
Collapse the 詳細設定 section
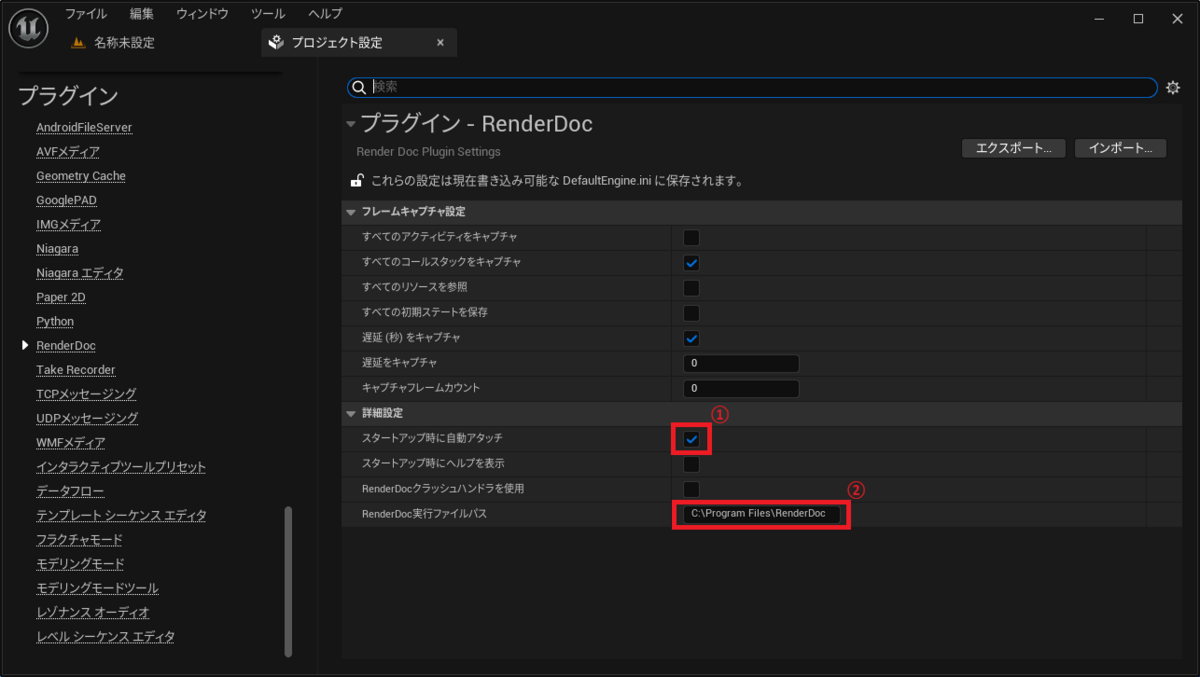click(x=352, y=413)
